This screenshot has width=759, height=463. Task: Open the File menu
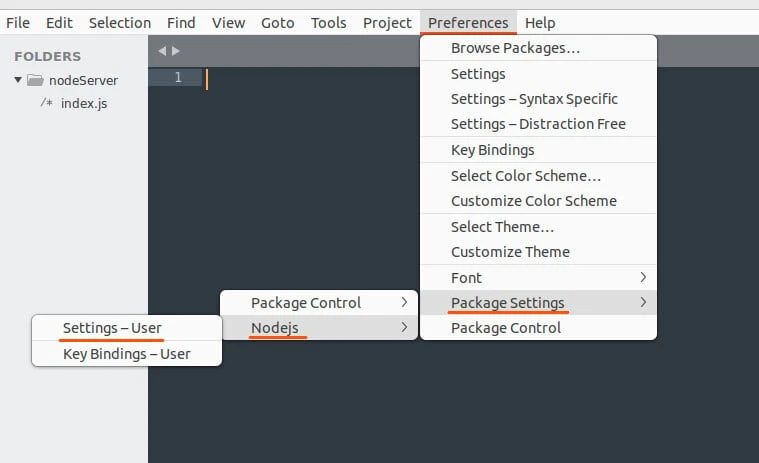18,22
